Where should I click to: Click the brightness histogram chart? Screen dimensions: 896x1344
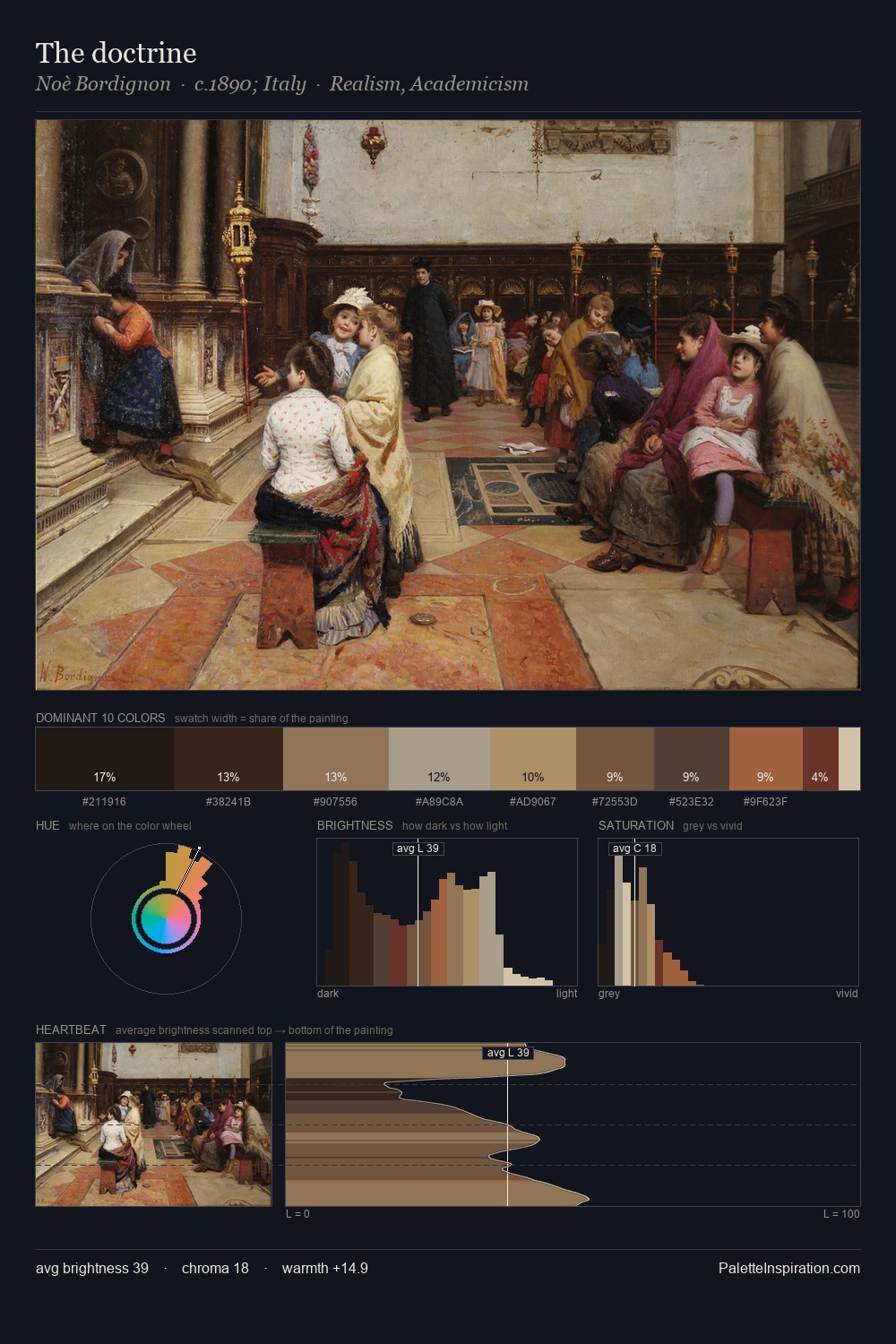[447, 912]
